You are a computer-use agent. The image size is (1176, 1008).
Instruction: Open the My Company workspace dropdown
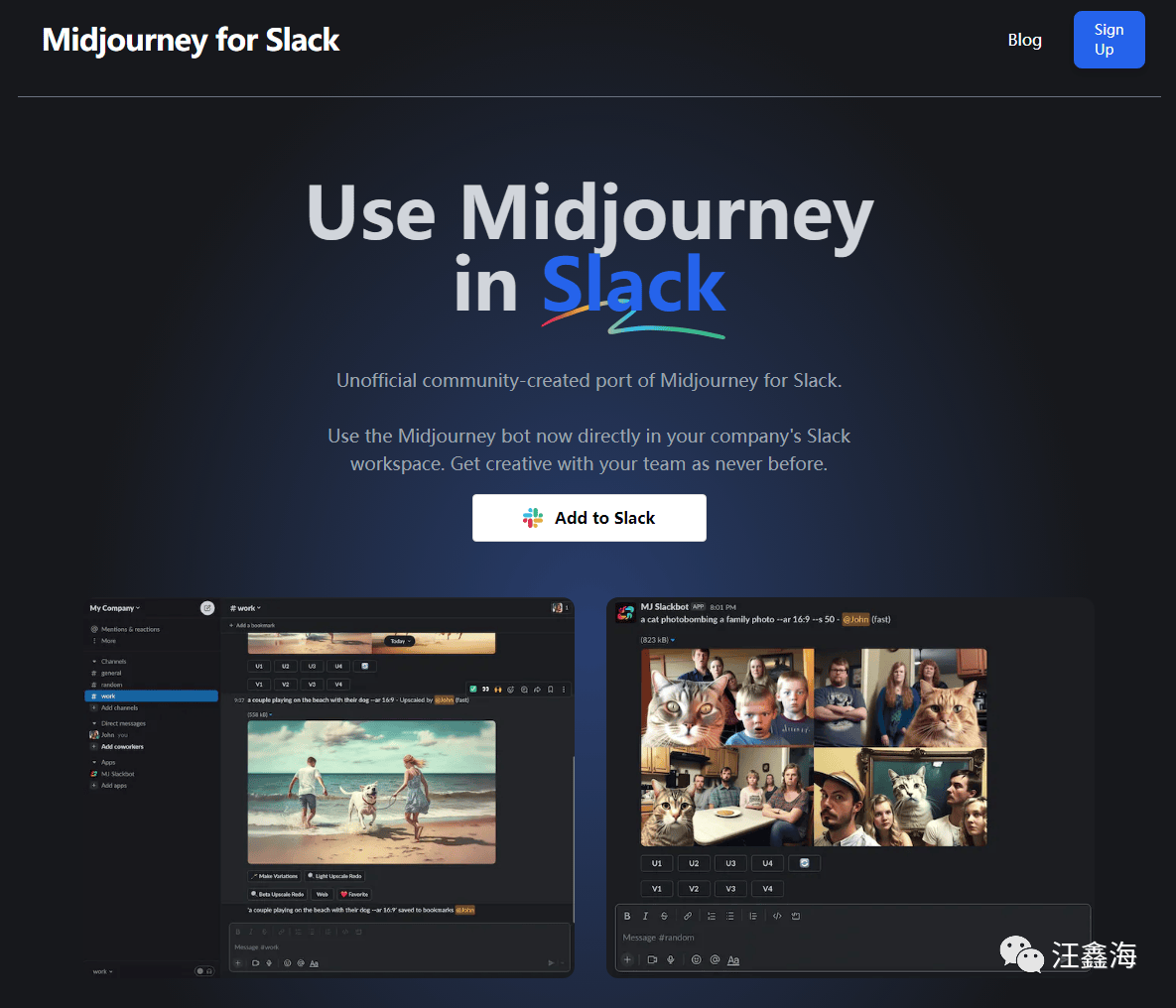[x=115, y=608]
